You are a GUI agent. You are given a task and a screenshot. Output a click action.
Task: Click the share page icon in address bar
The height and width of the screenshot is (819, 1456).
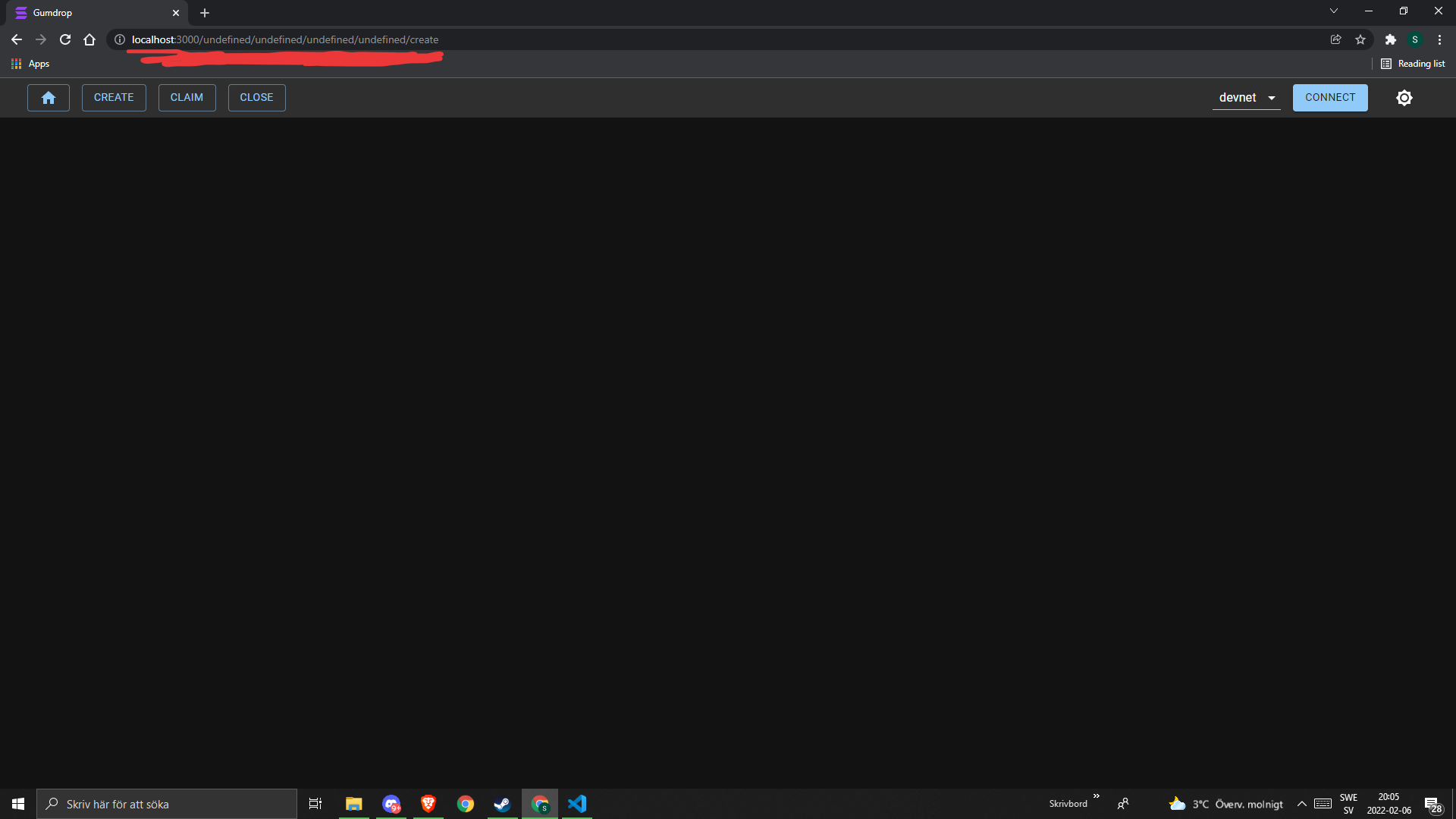pyautogui.click(x=1335, y=39)
